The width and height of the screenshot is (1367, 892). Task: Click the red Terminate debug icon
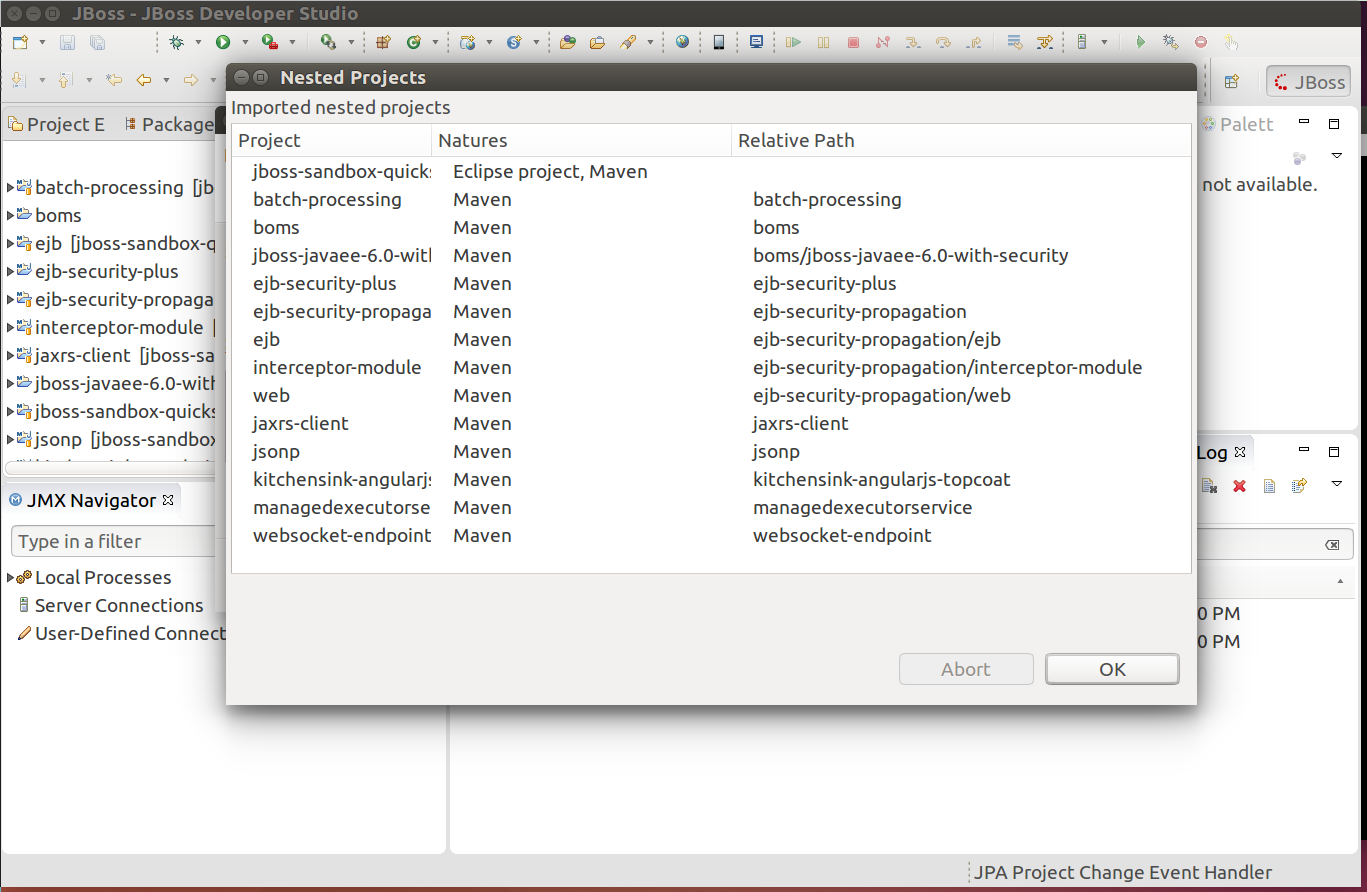click(x=853, y=42)
